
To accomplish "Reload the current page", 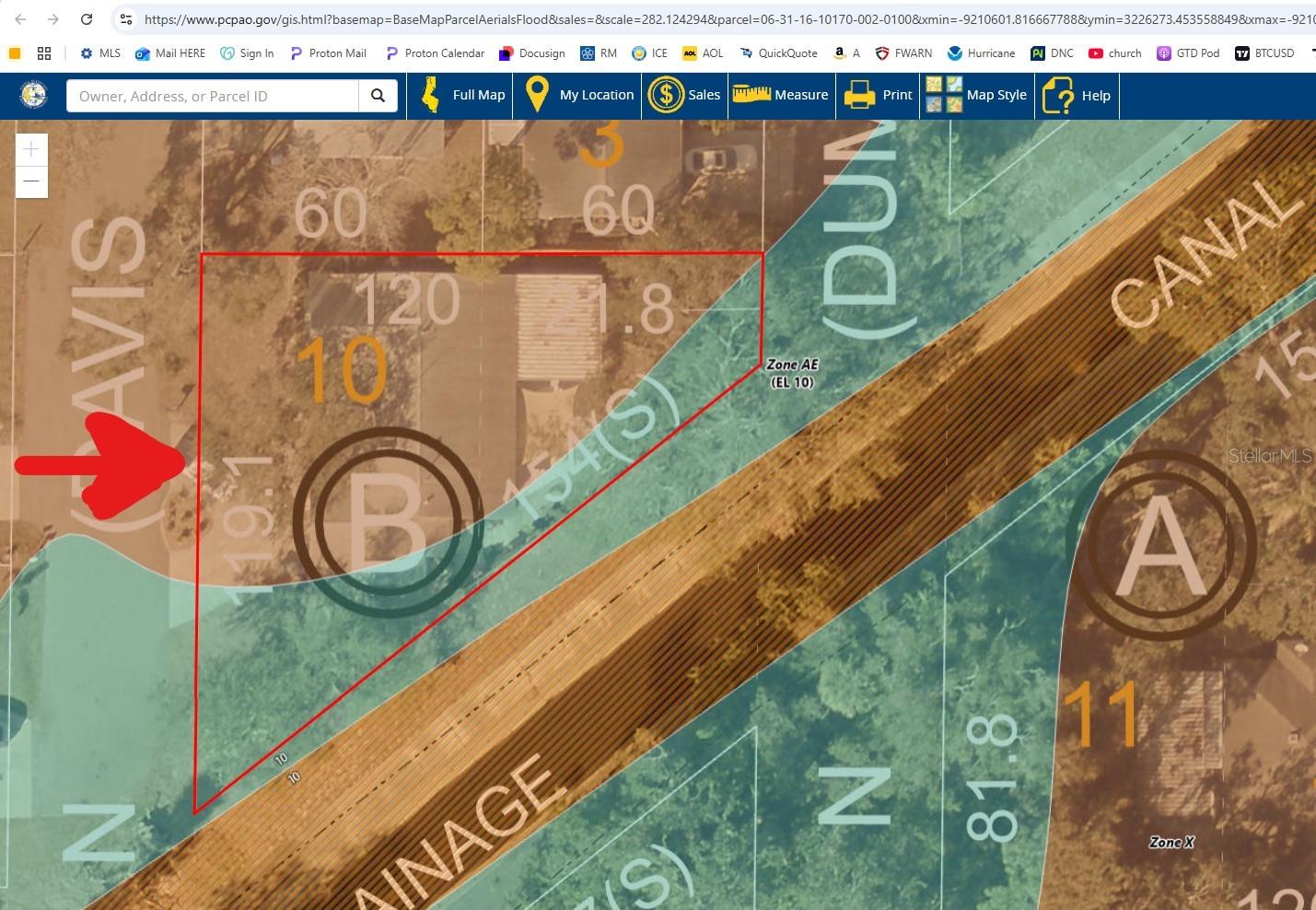I will 86,17.
